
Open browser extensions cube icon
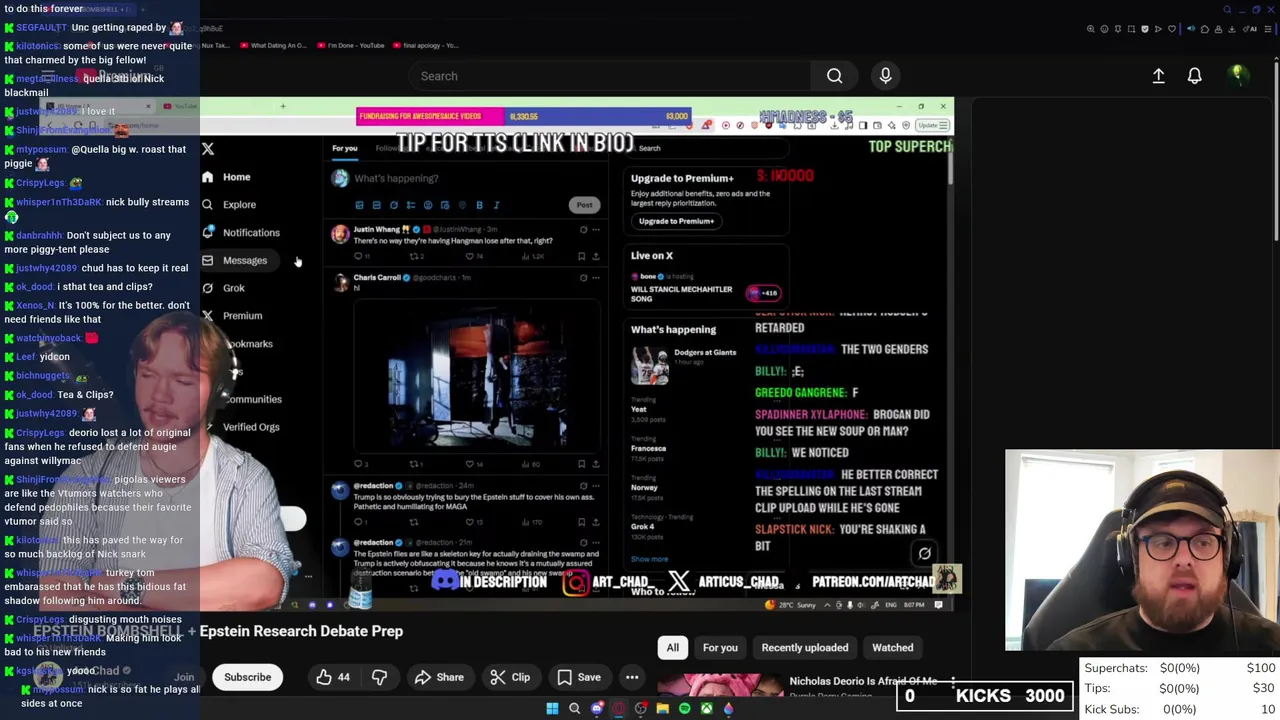1205,29
